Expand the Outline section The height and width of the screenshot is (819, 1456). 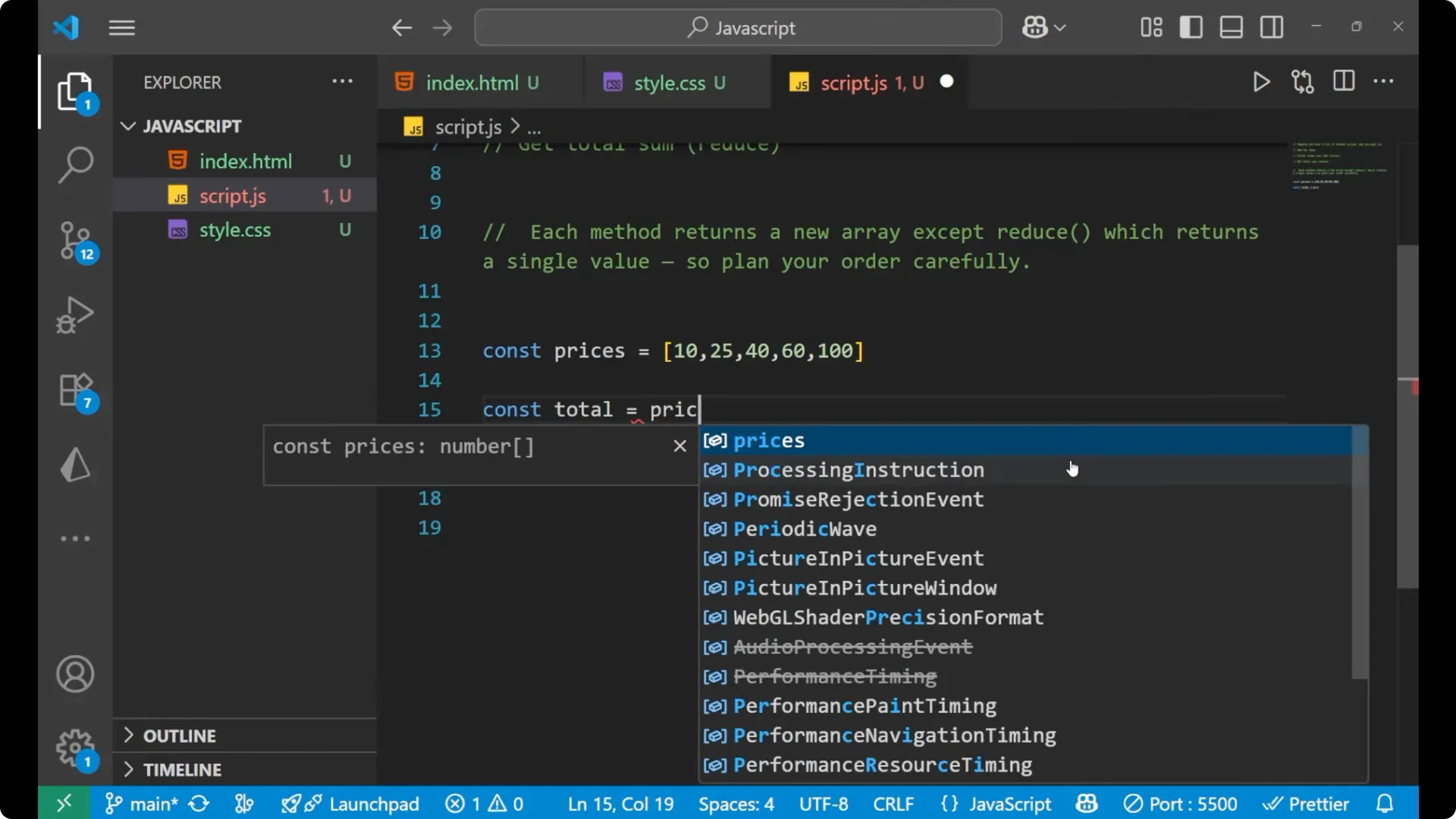(x=180, y=735)
